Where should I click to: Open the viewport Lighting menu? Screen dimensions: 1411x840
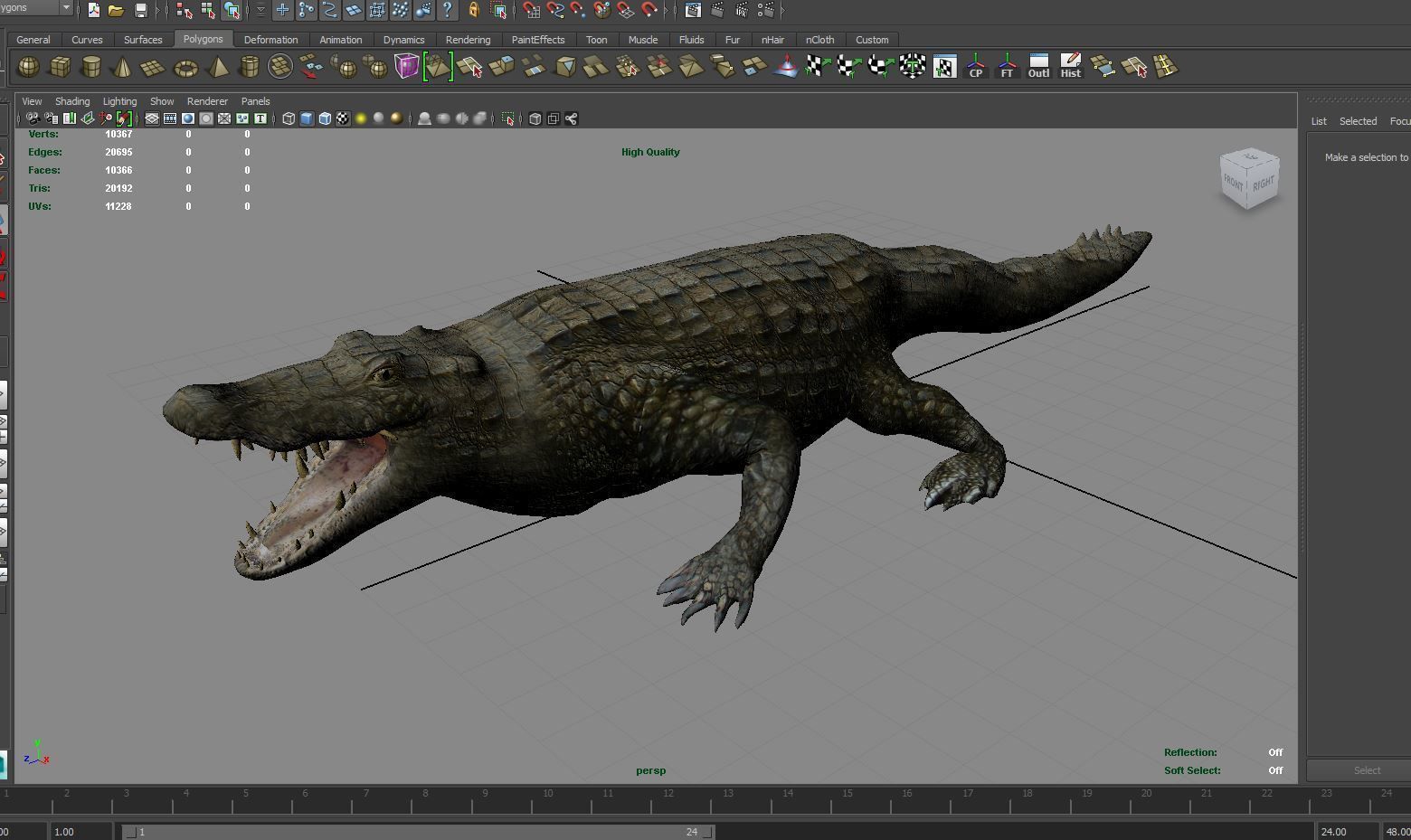tap(119, 101)
